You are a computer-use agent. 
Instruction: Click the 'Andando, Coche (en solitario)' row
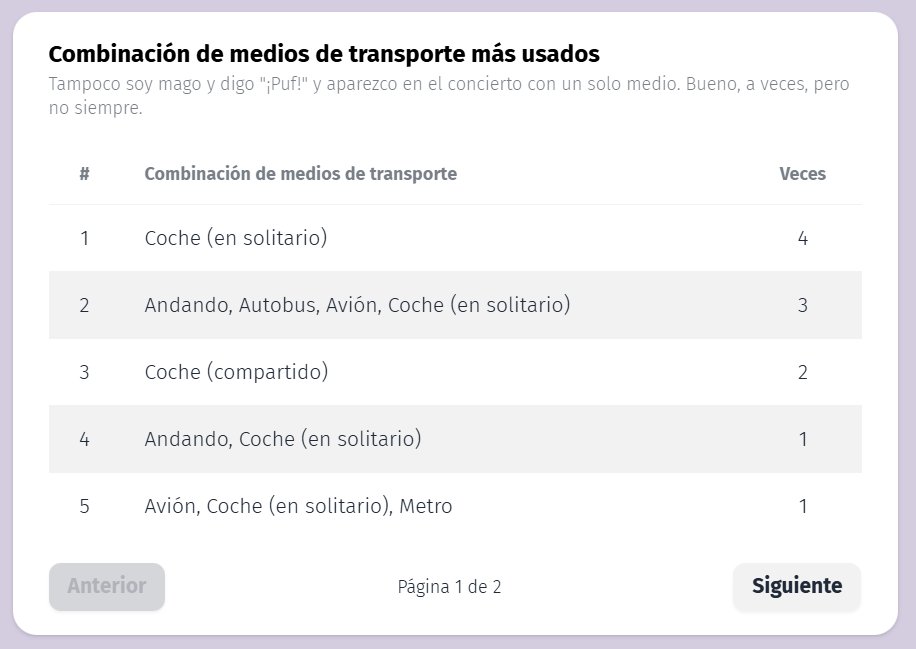(x=283, y=439)
